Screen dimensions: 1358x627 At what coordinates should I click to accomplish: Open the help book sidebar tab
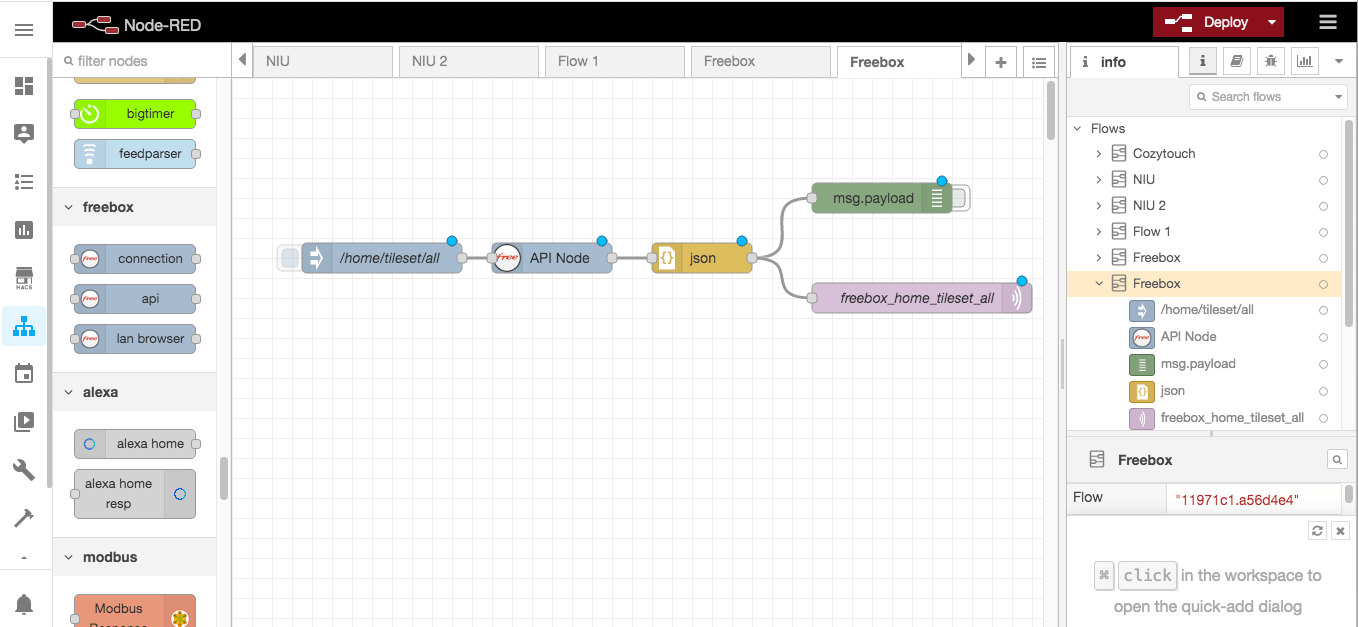click(x=1237, y=61)
